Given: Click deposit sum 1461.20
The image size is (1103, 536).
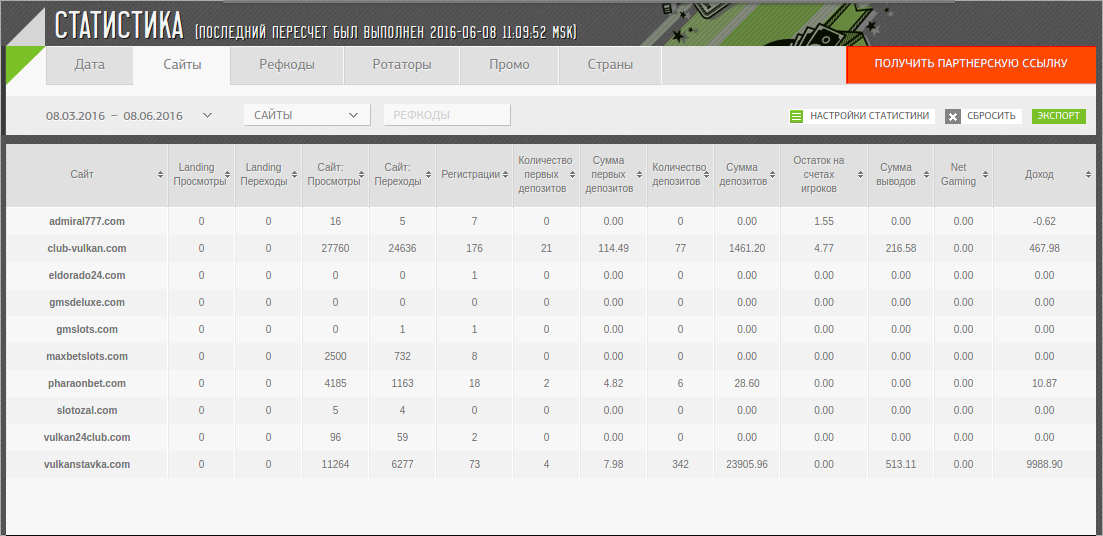Looking at the screenshot, I should click(x=746, y=248).
